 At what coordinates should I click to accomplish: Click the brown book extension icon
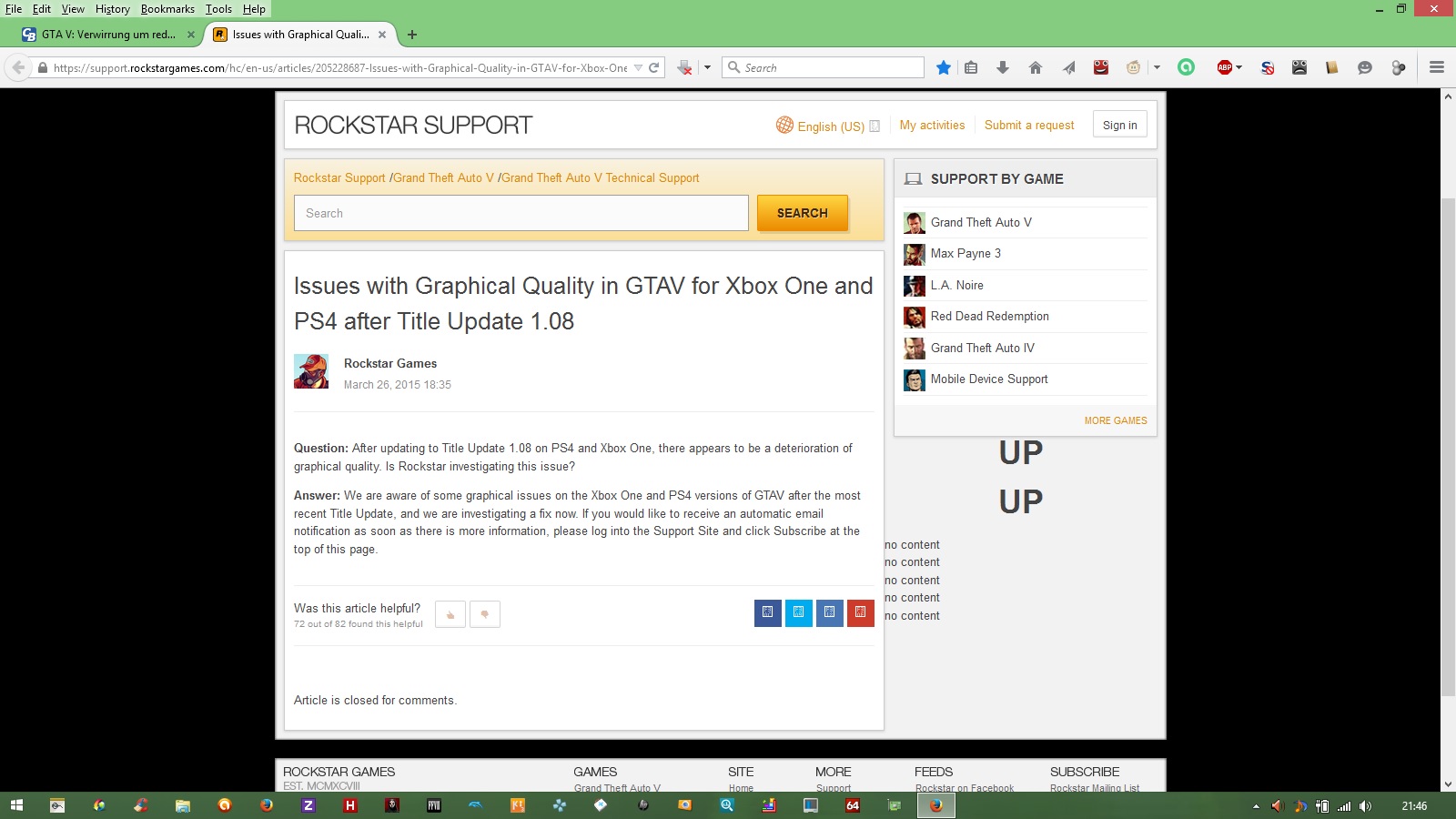tap(1332, 67)
